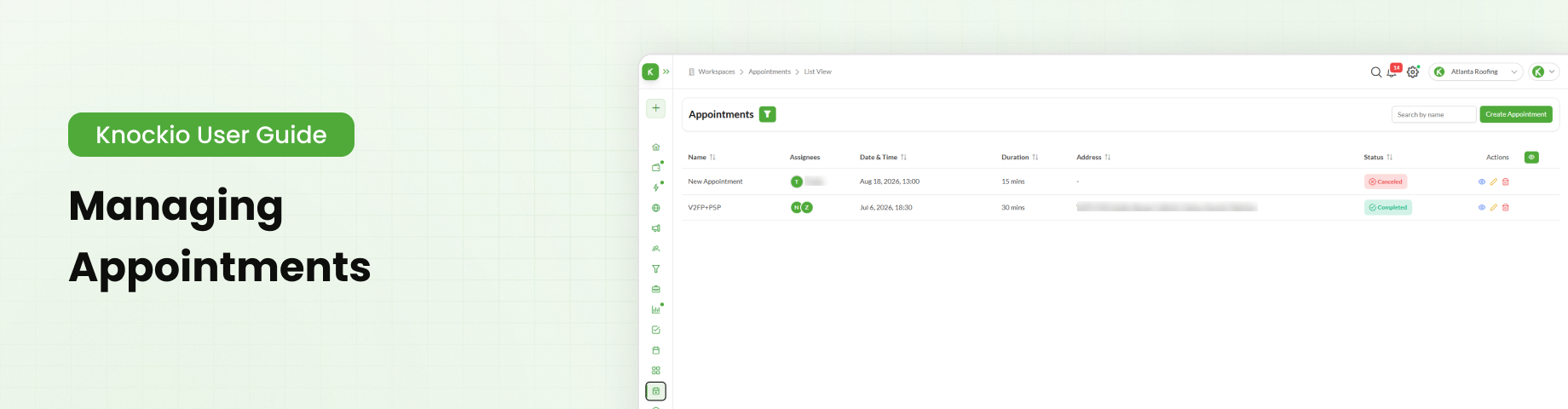Open the globe icon in the sidebar
Screen dimensions: 1568x409
655,208
